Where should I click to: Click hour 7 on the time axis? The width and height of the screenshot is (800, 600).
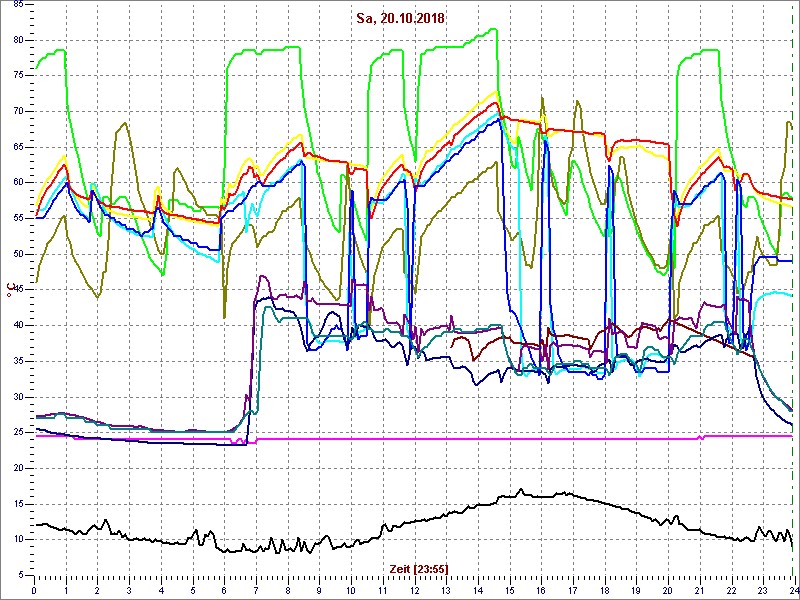click(256, 591)
